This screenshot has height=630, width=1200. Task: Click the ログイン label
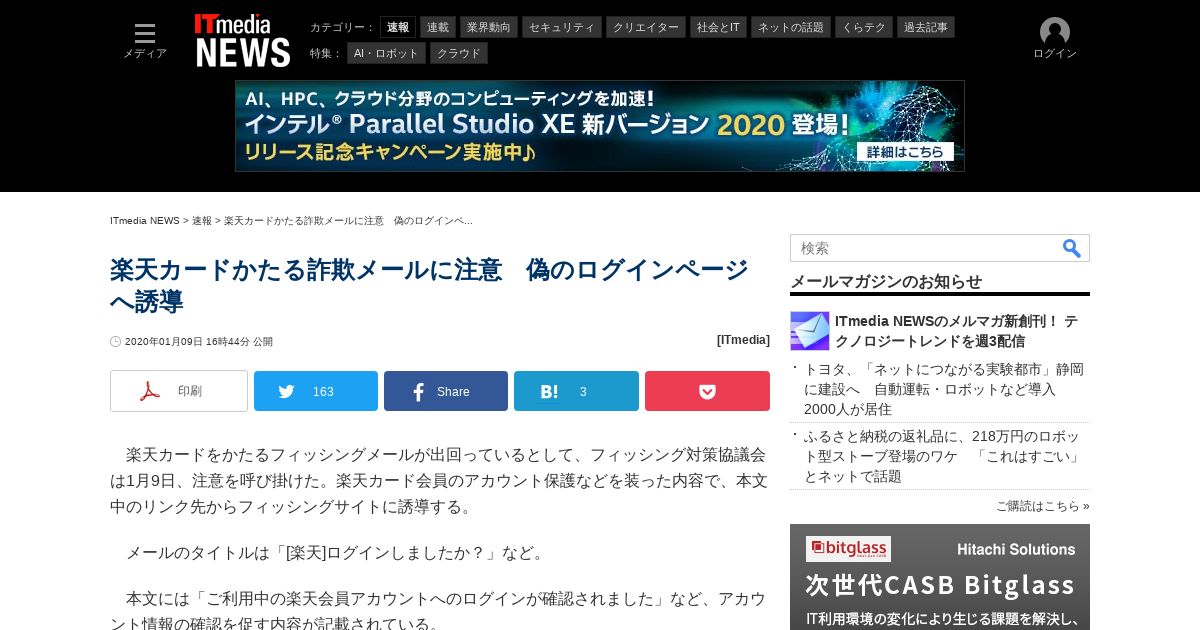coord(1055,54)
